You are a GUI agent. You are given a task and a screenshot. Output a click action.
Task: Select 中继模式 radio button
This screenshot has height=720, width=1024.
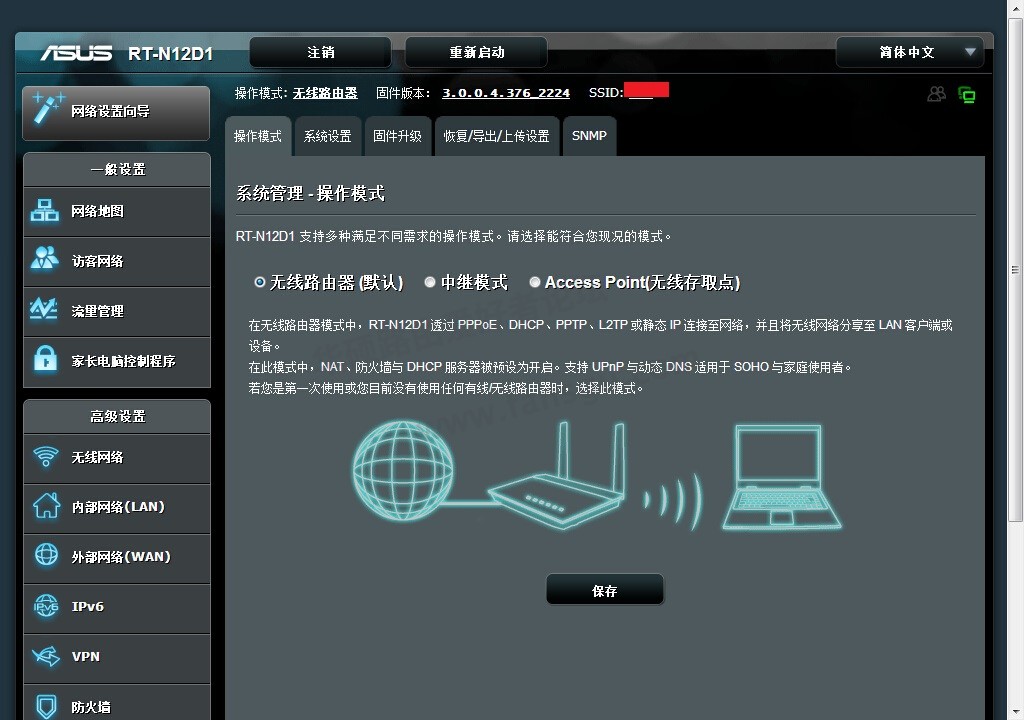[430, 282]
